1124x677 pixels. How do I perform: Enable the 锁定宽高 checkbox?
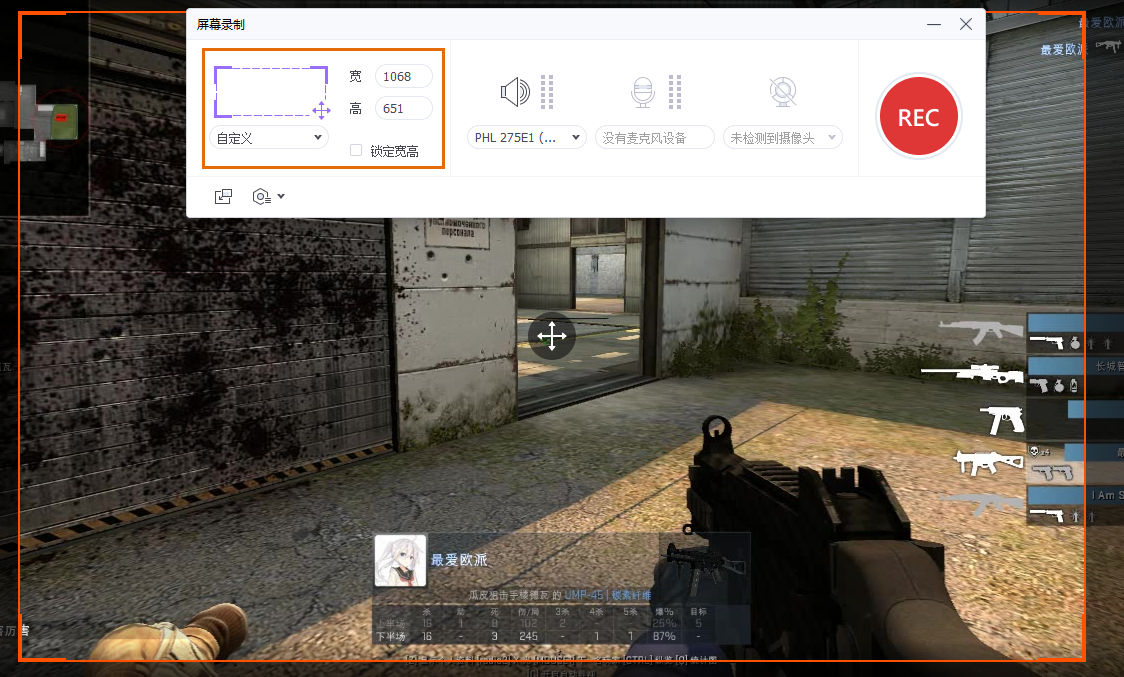(x=356, y=150)
